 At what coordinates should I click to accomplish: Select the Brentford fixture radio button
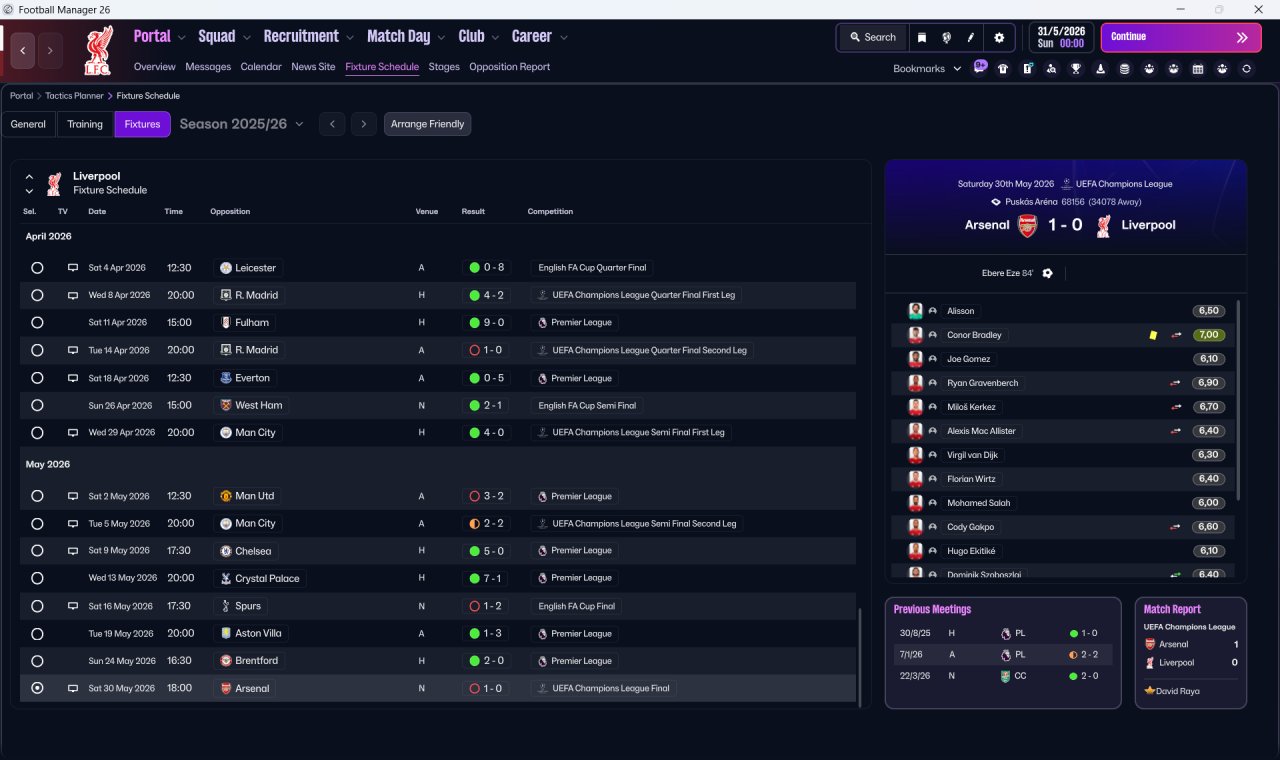tap(37, 661)
